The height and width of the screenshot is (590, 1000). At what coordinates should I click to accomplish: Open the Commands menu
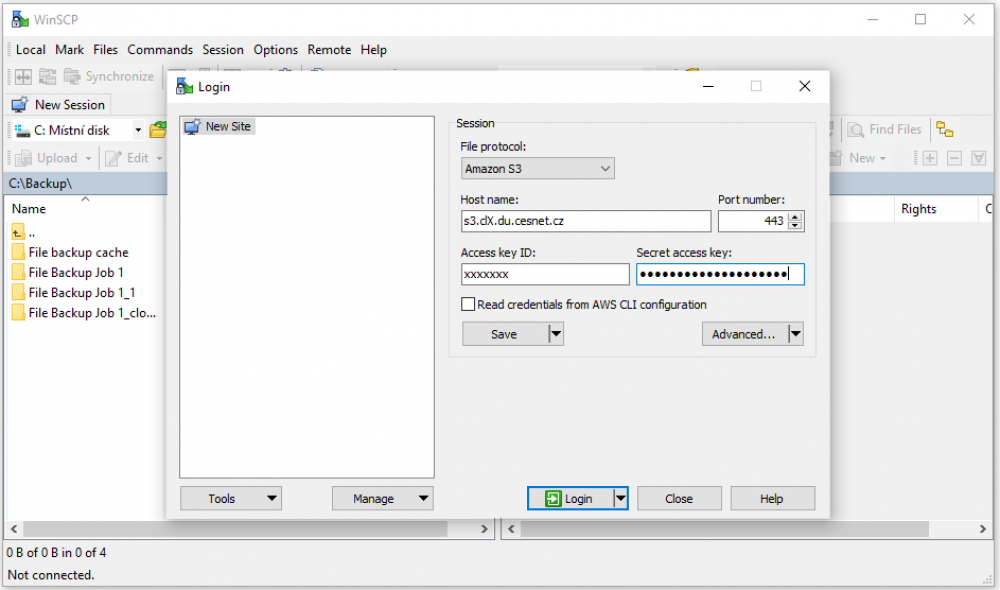pyautogui.click(x=160, y=49)
